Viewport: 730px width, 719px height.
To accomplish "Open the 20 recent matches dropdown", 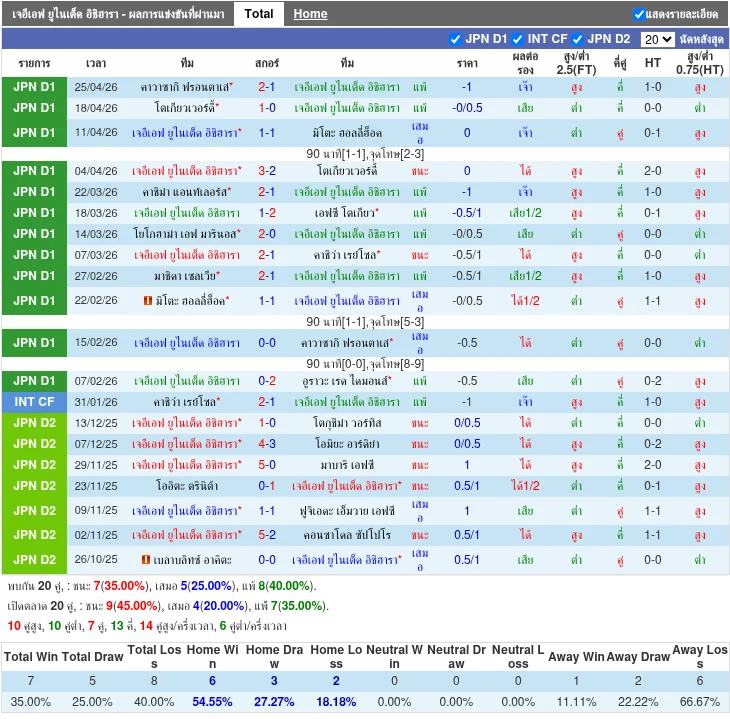I will [657, 39].
